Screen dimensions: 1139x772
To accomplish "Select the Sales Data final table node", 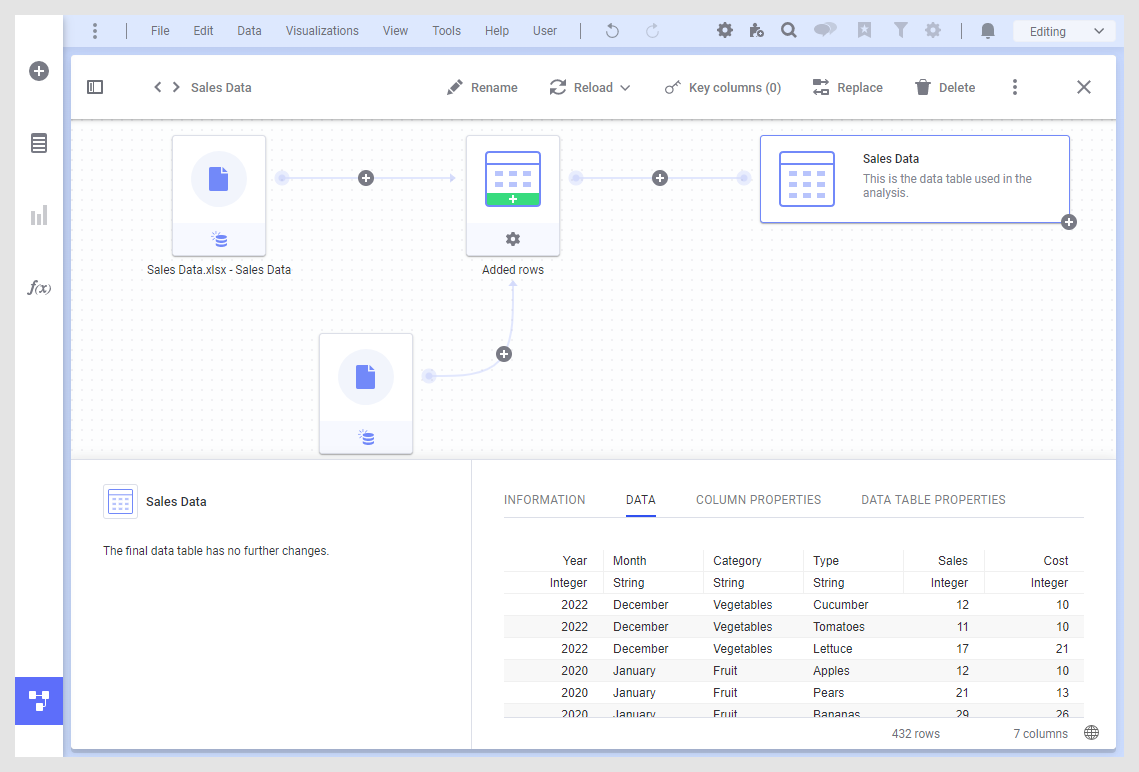I will click(914, 179).
